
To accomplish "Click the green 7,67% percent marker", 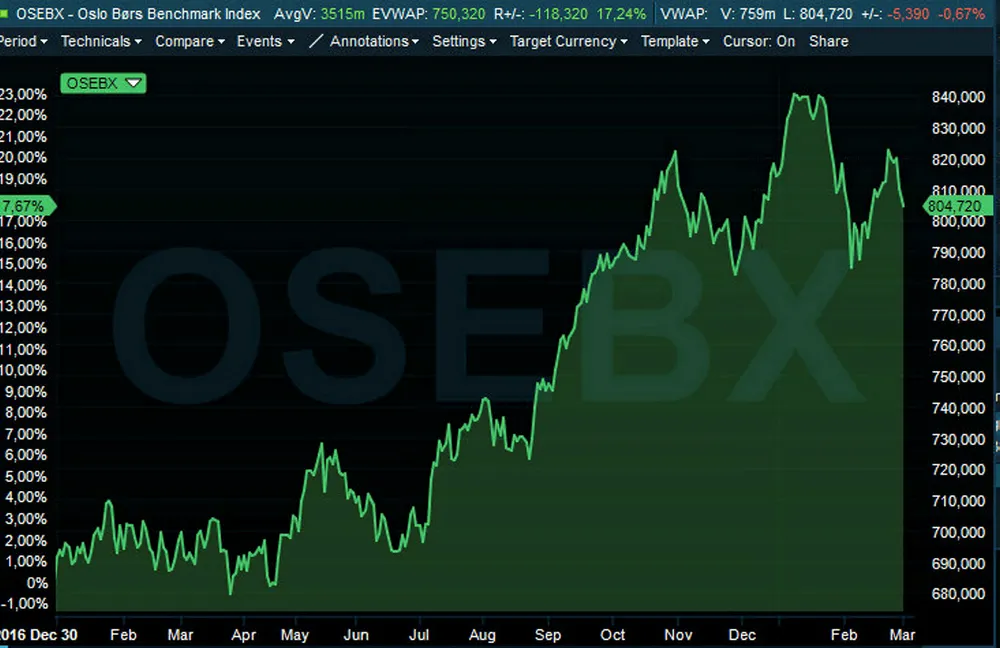I will pyautogui.click(x=26, y=206).
